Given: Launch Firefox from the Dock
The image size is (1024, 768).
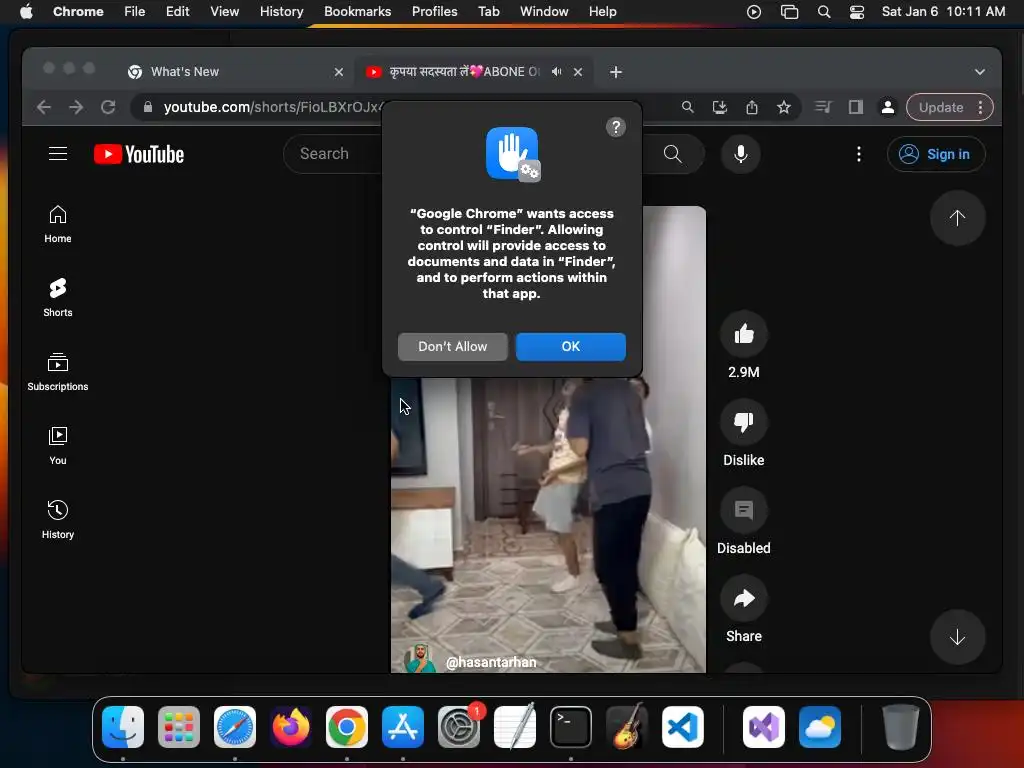Looking at the screenshot, I should click(291, 727).
